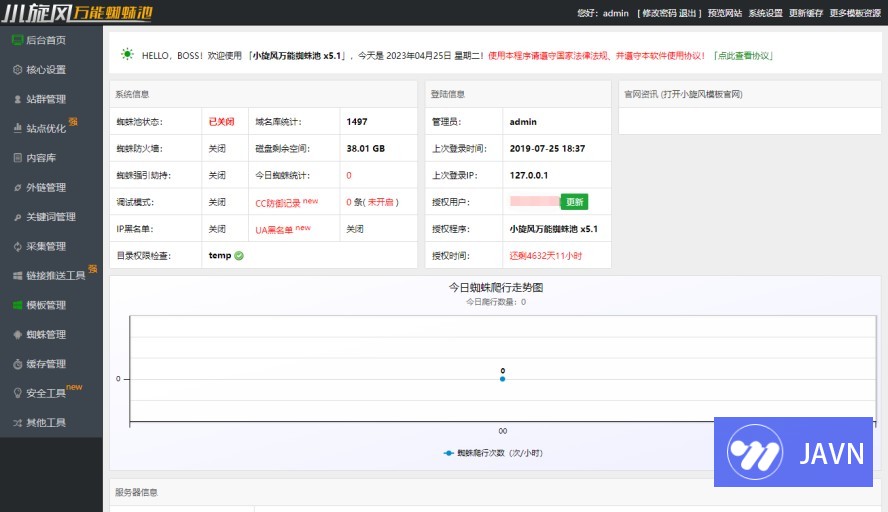Click the 关键词管理 key icon
Viewport: 888px width, 512px height.
tap(18, 217)
